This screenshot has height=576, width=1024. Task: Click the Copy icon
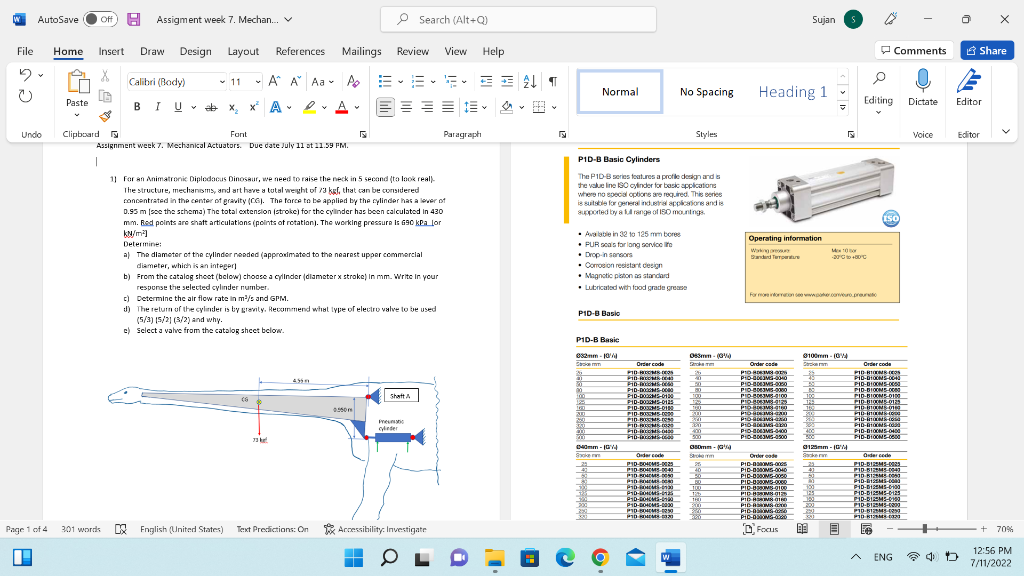104,96
